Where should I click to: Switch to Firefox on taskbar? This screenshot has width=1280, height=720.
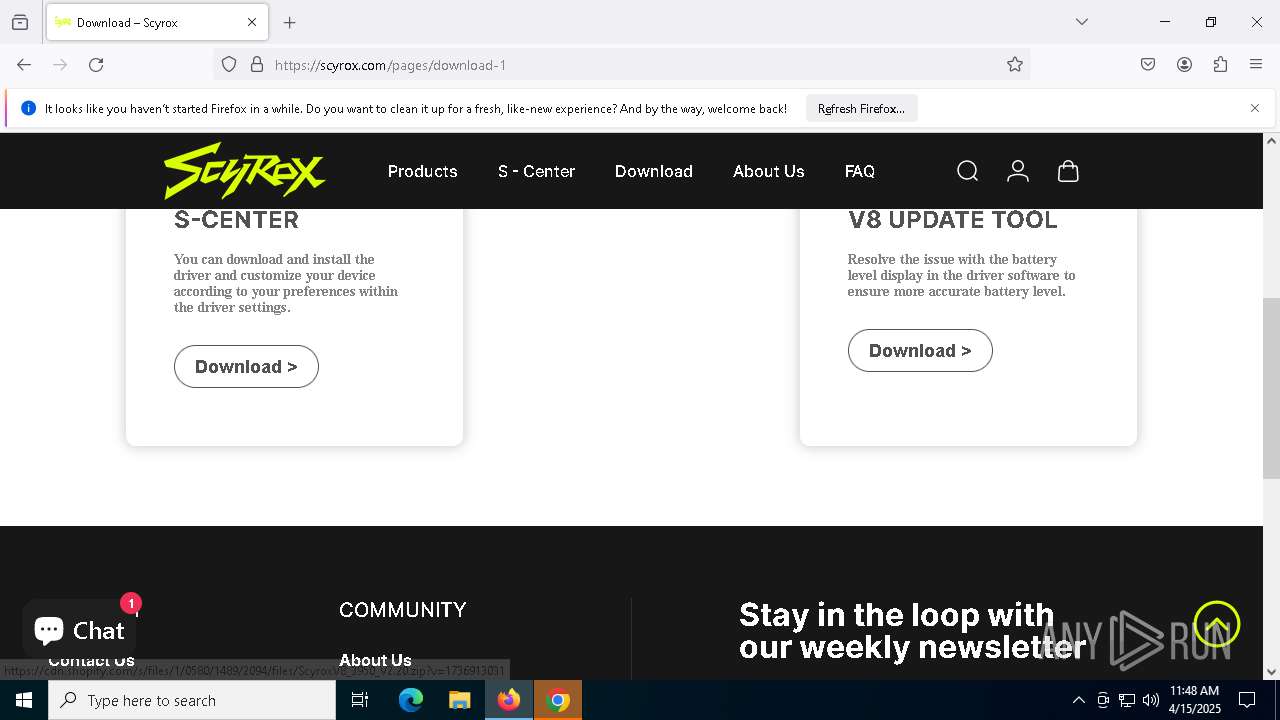click(509, 700)
